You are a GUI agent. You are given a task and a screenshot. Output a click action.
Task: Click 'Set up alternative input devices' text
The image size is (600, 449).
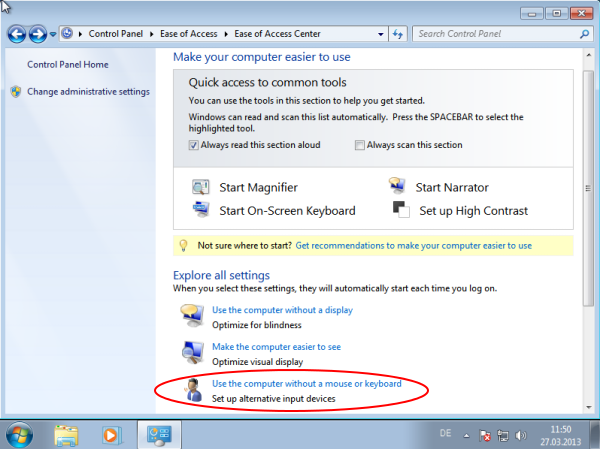click(274, 398)
